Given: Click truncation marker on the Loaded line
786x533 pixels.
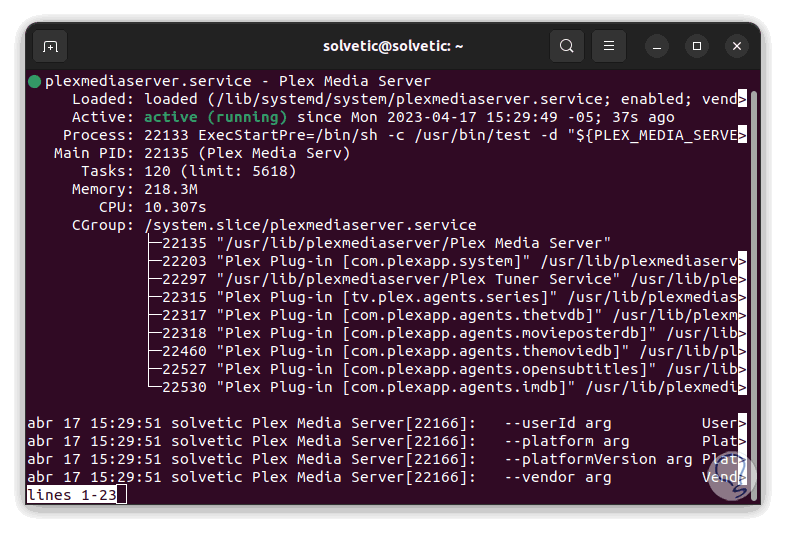Looking at the screenshot, I should [742, 99].
